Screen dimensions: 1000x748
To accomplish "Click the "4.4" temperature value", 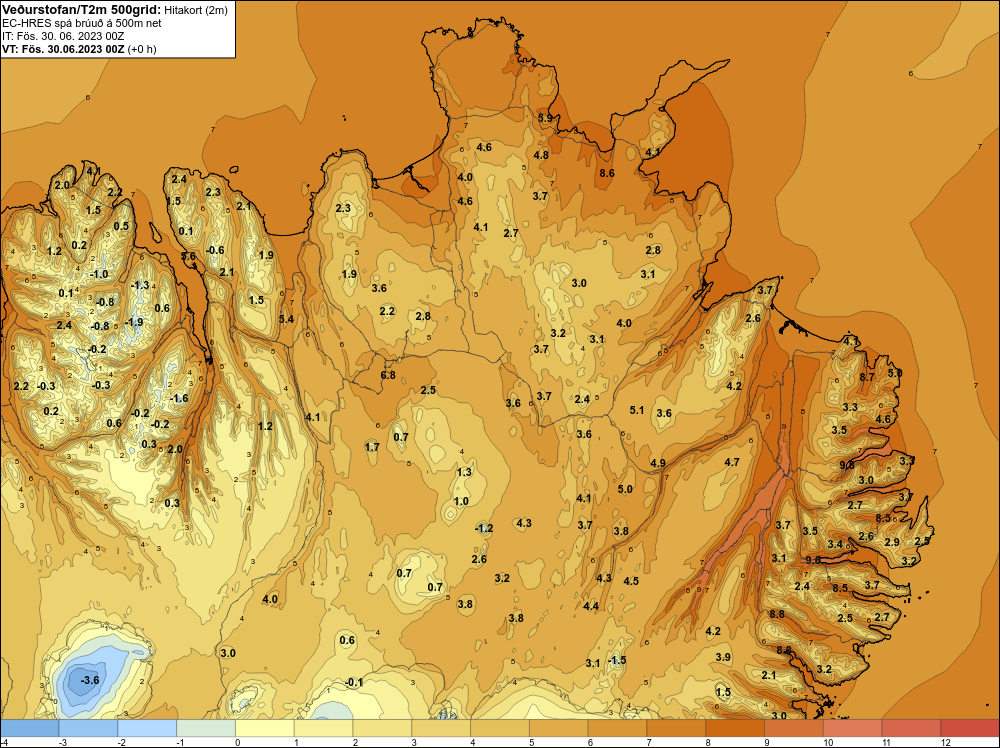I will click(x=591, y=606).
